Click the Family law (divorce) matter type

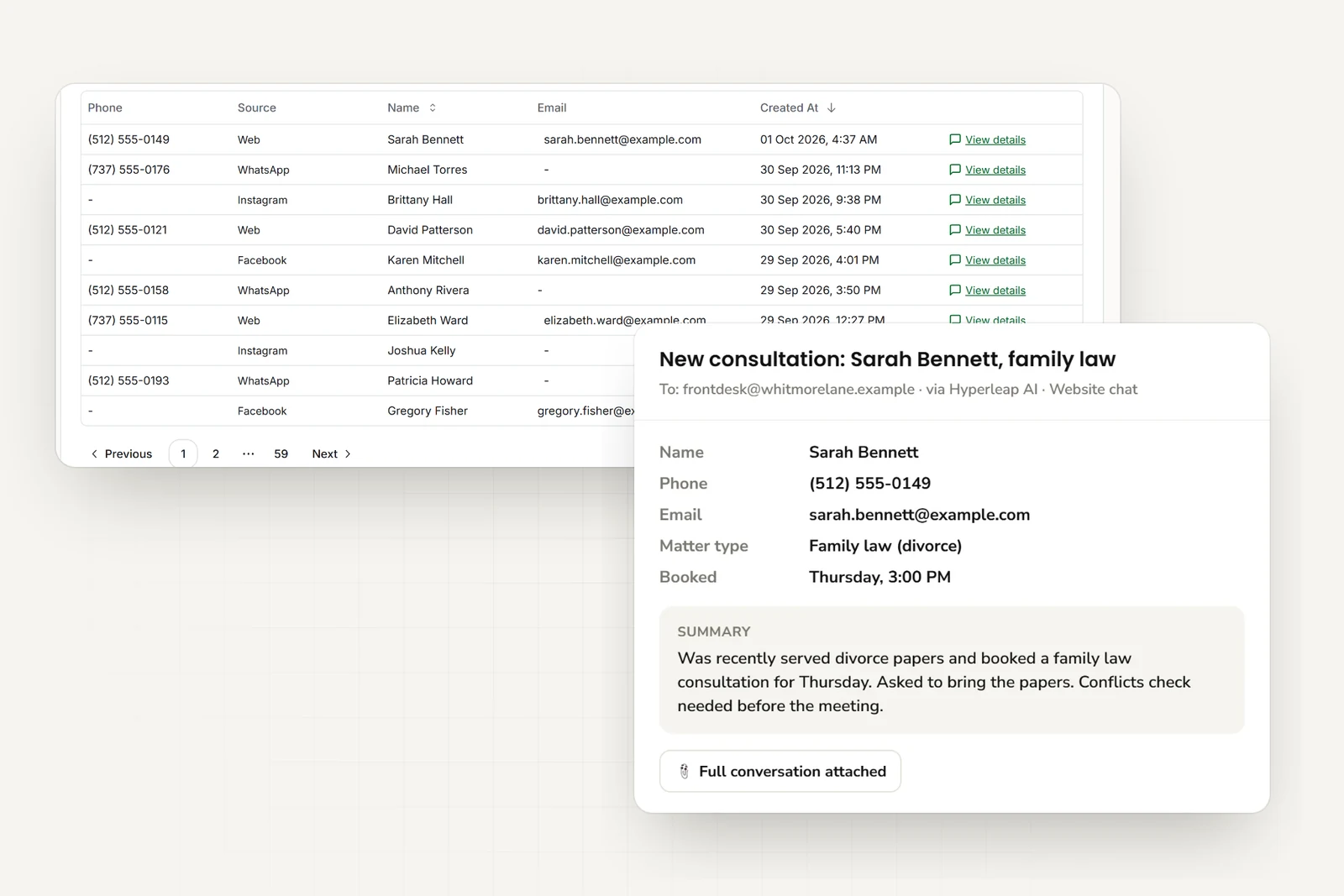pyautogui.click(x=885, y=546)
